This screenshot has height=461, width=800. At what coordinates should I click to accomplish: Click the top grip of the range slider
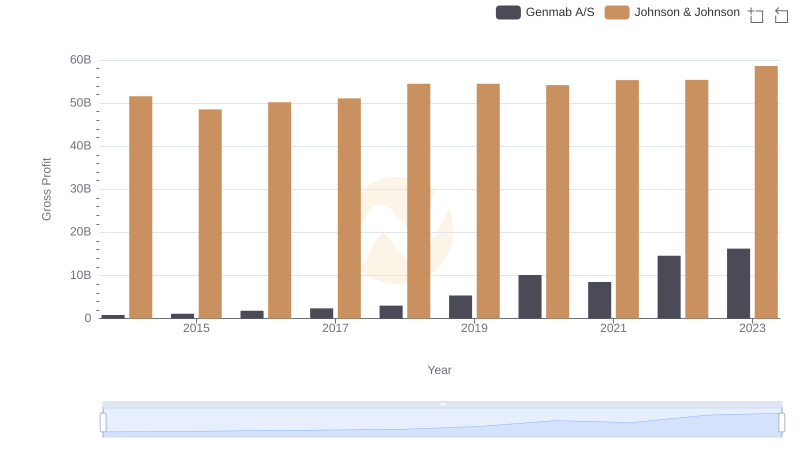(x=442, y=404)
